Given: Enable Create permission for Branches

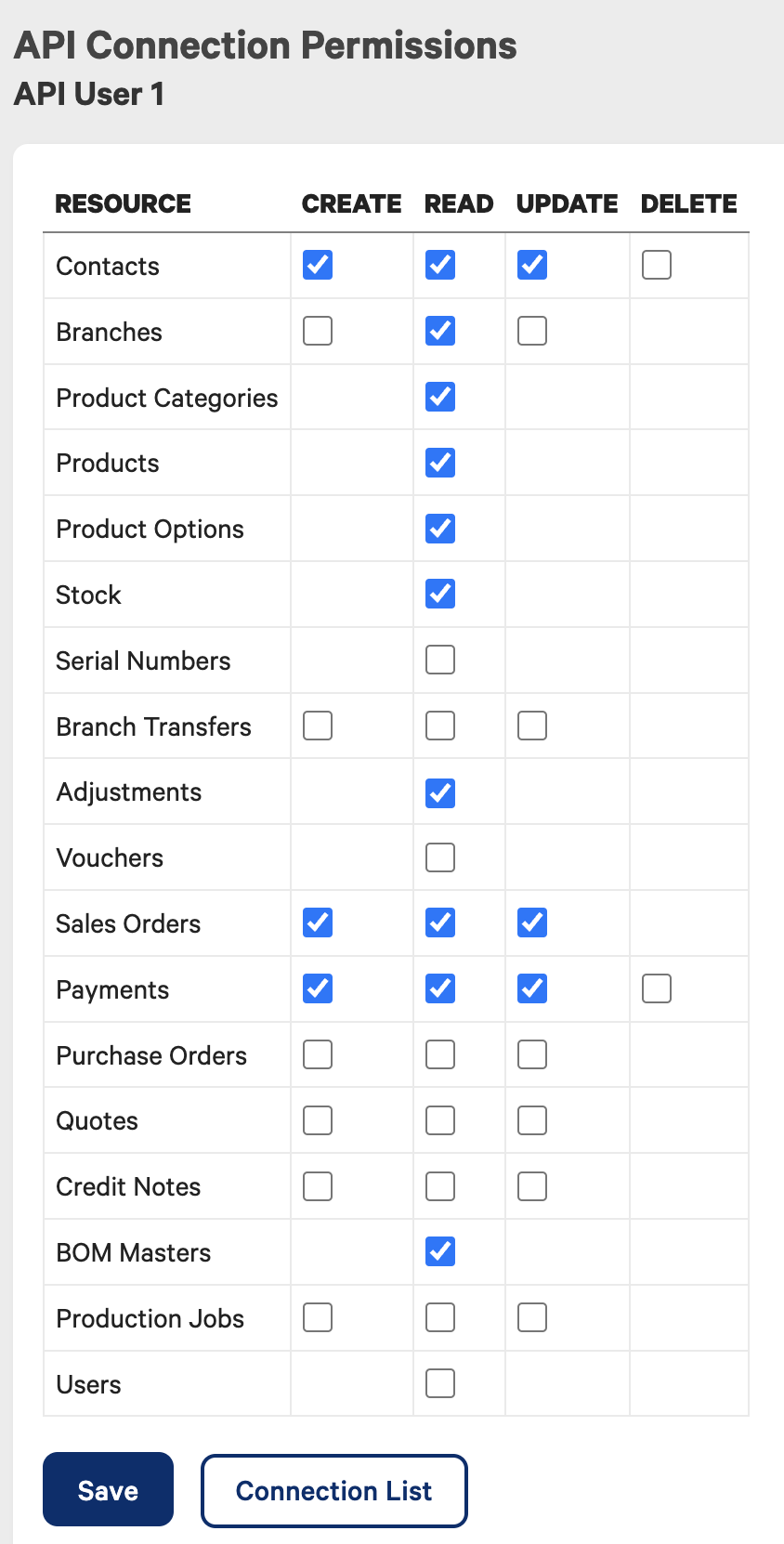Looking at the screenshot, I should click(x=318, y=331).
